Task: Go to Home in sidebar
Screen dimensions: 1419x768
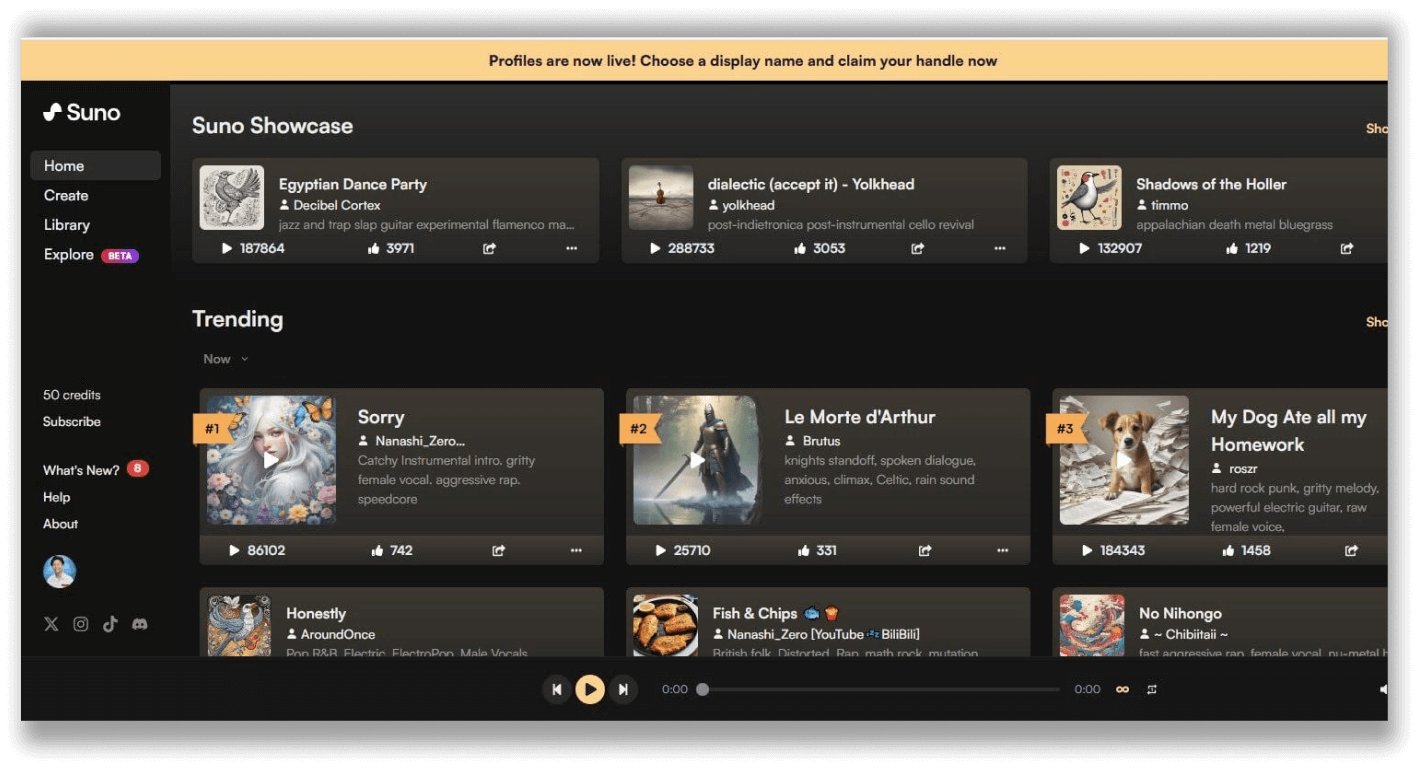Action: point(95,166)
